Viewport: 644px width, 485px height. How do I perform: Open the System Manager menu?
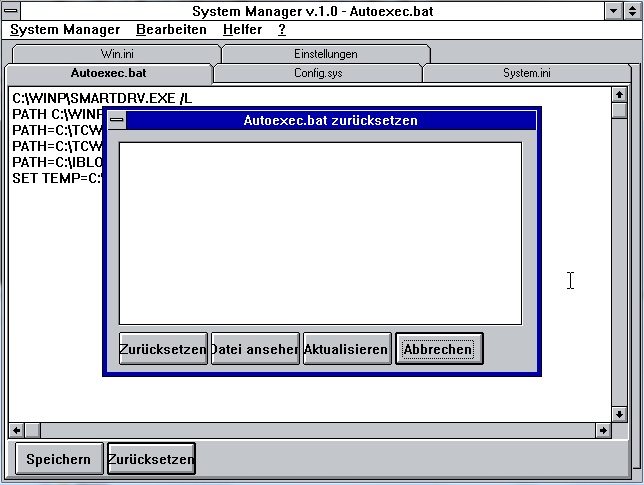click(x=65, y=30)
